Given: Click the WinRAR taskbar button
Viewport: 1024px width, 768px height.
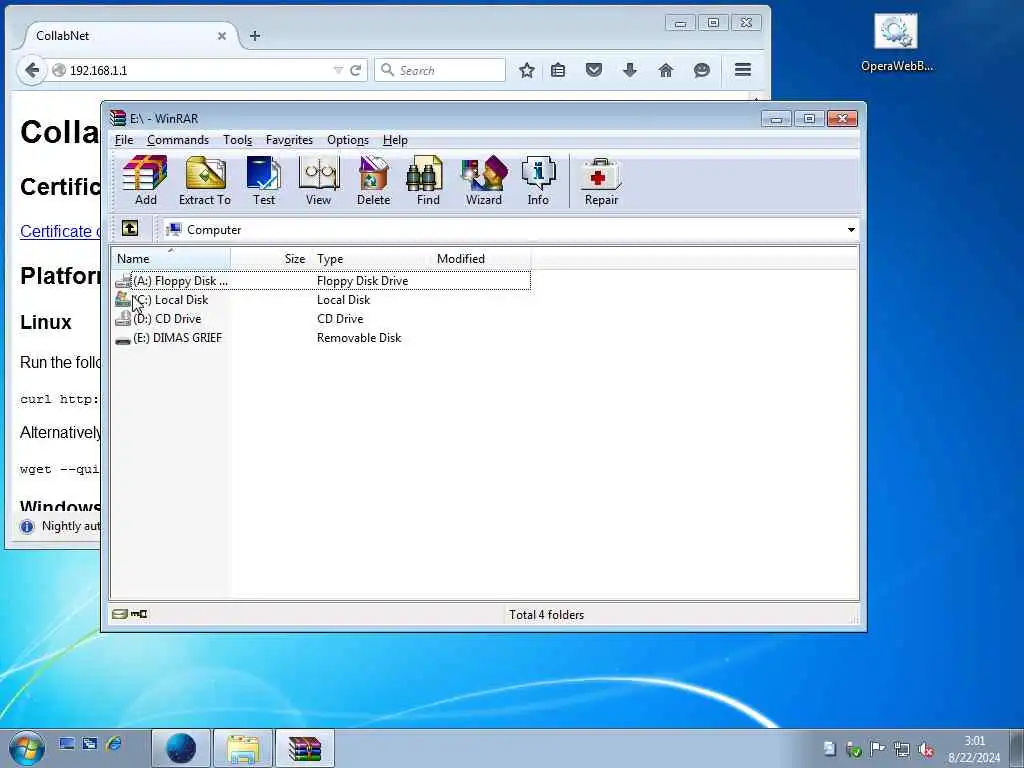Looking at the screenshot, I should pyautogui.click(x=305, y=748).
